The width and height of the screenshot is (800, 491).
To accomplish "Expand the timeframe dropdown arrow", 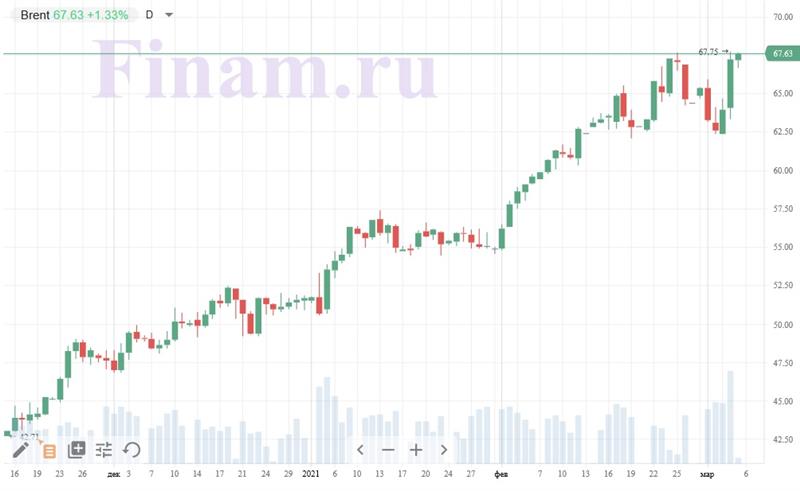I will pos(169,15).
